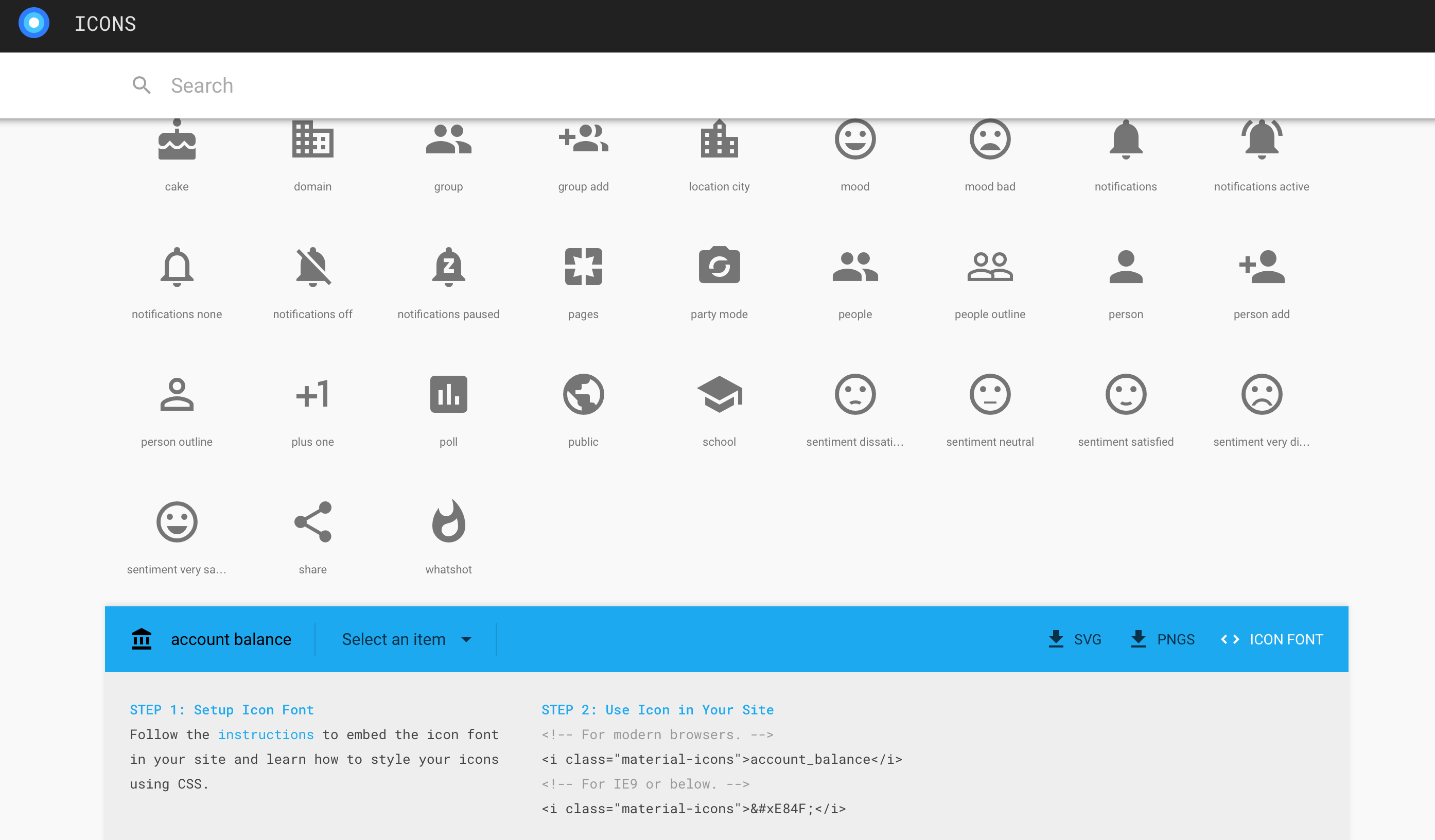
Task: Select the domain building icon
Action: [x=312, y=139]
